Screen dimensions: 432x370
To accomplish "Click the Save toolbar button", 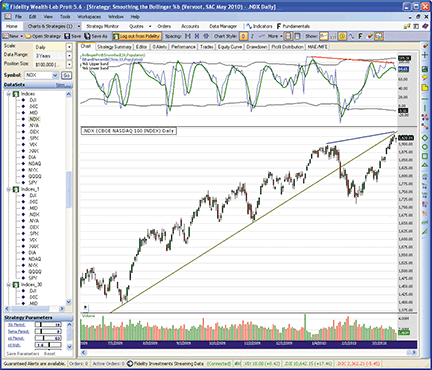I will coord(72,36).
